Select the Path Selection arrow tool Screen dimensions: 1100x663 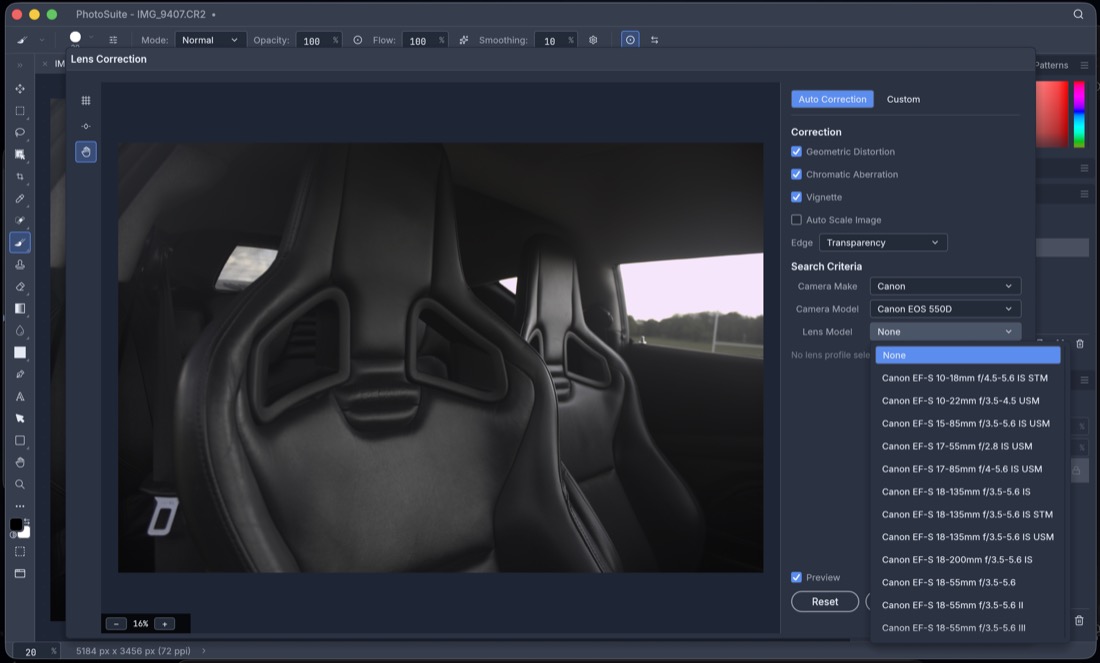(20, 418)
